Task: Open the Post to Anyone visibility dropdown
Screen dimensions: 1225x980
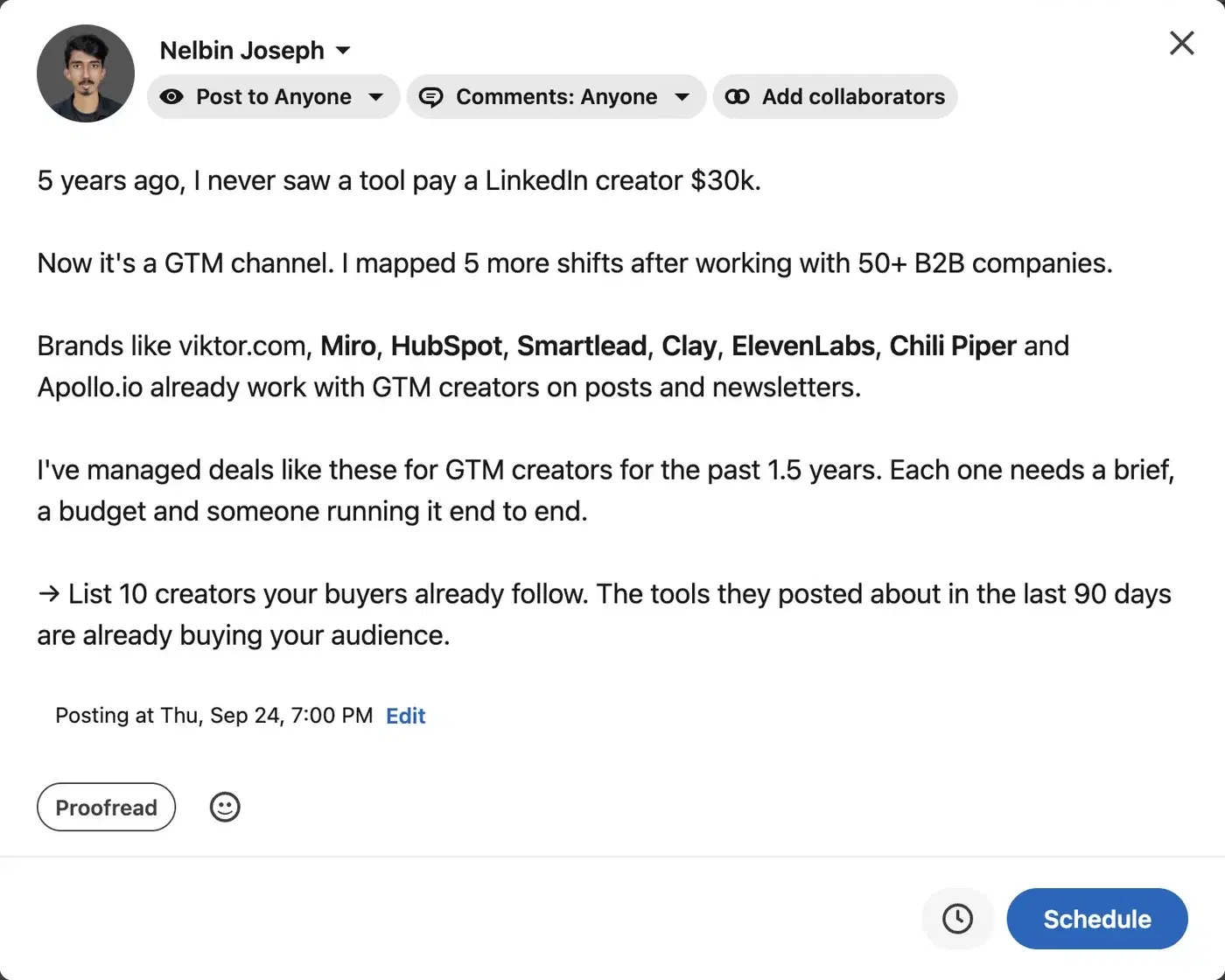Action: point(273,96)
